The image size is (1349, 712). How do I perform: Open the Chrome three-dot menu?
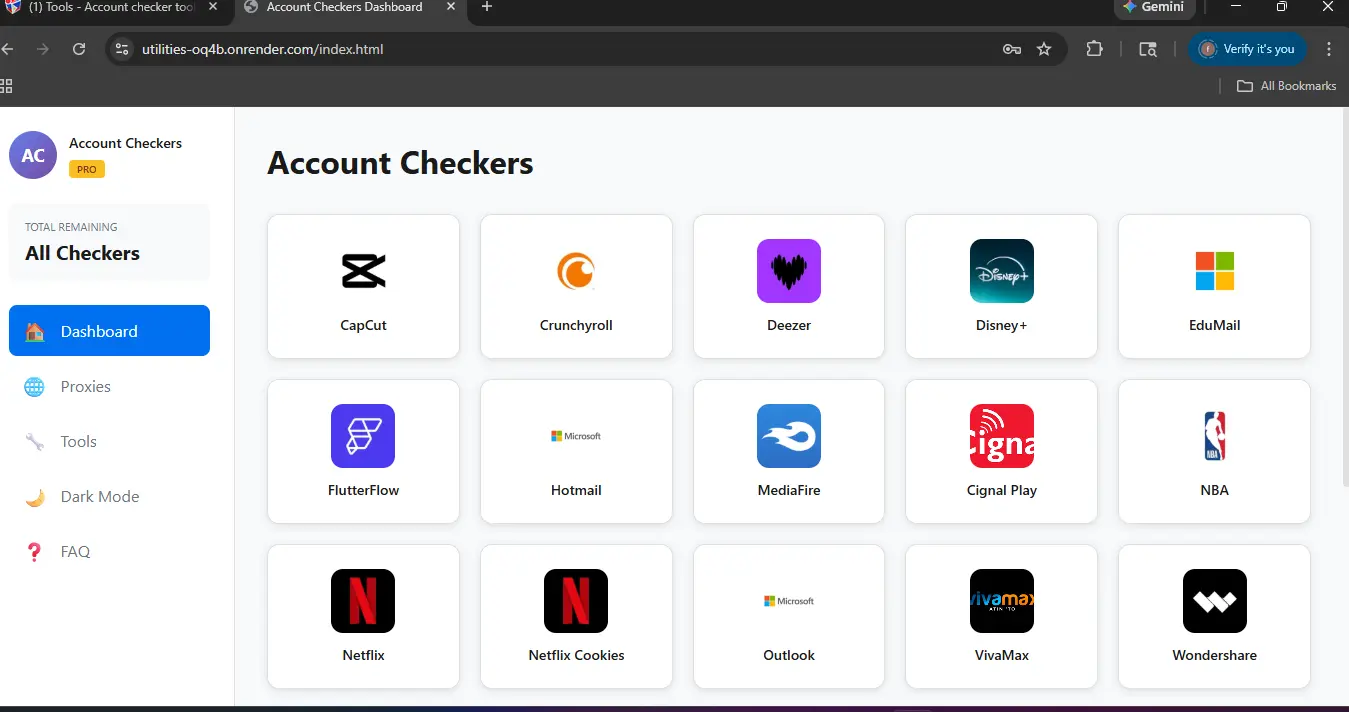coord(1329,49)
